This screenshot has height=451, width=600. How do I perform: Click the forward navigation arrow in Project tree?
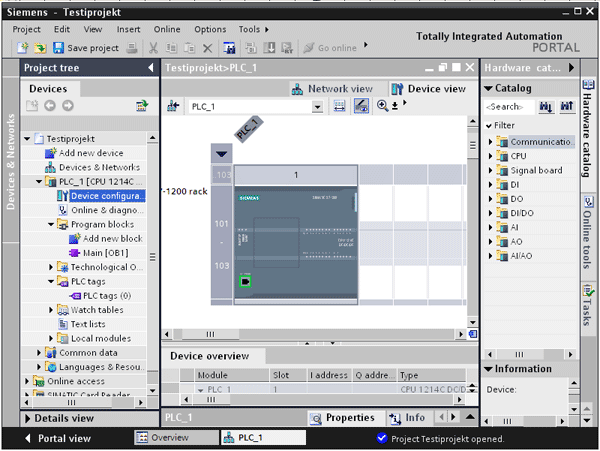pyautogui.click(x=68, y=106)
